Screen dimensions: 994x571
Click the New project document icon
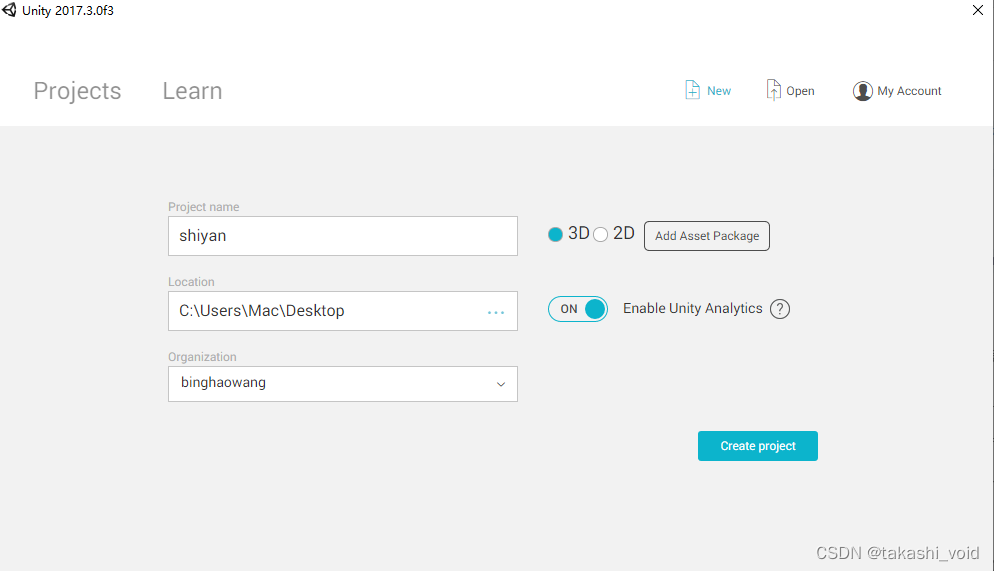(692, 90)
